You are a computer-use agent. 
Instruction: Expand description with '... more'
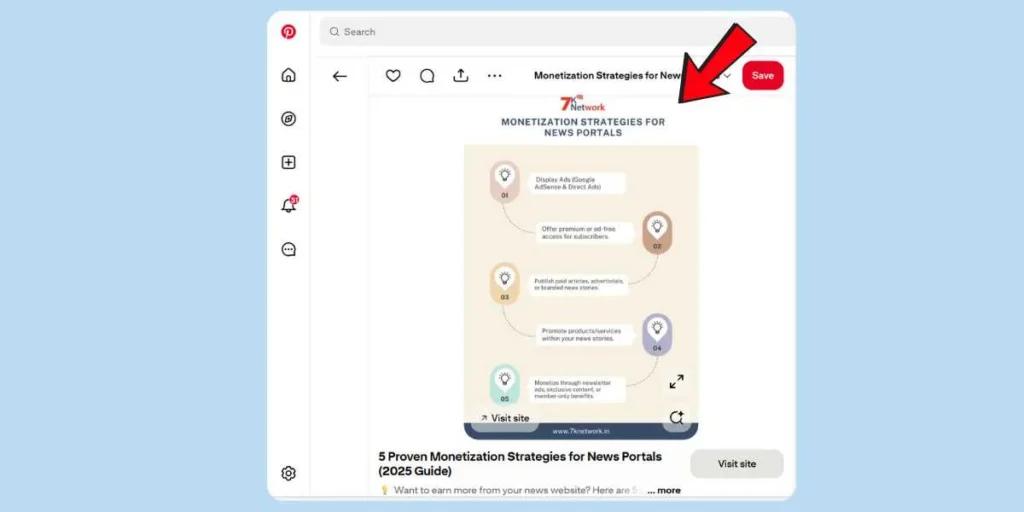pyautogui.click(x=664, y=490)
